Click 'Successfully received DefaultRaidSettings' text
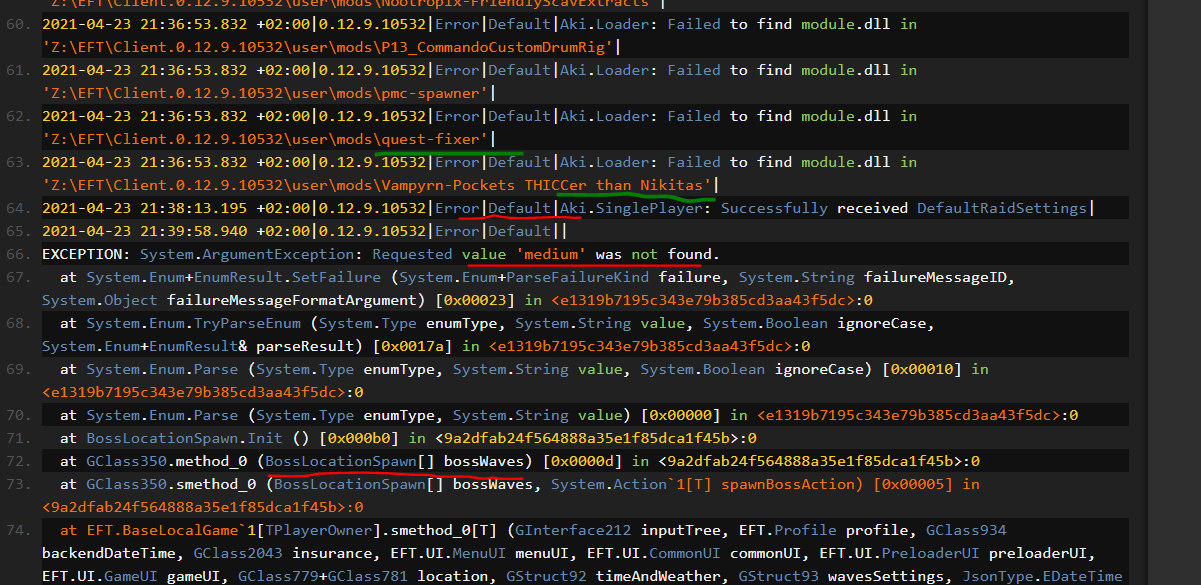Screen dimensions: 1201x585 pos(903,208)
